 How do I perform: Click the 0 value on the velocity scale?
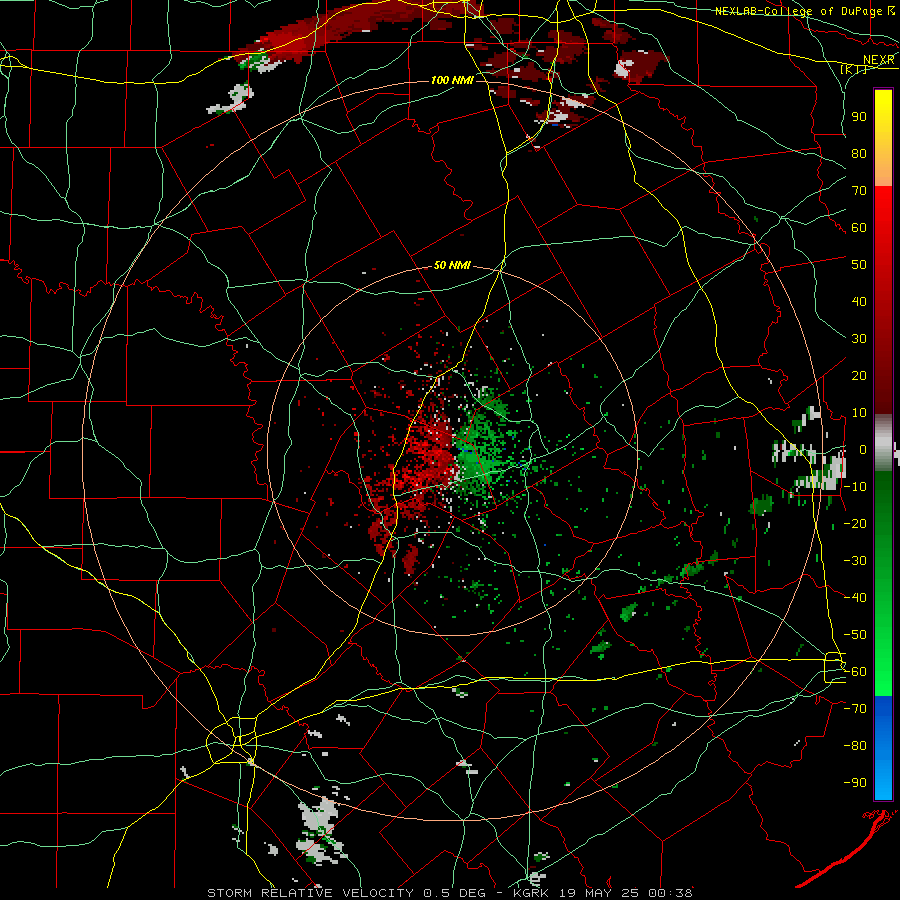tap(863, 449)
